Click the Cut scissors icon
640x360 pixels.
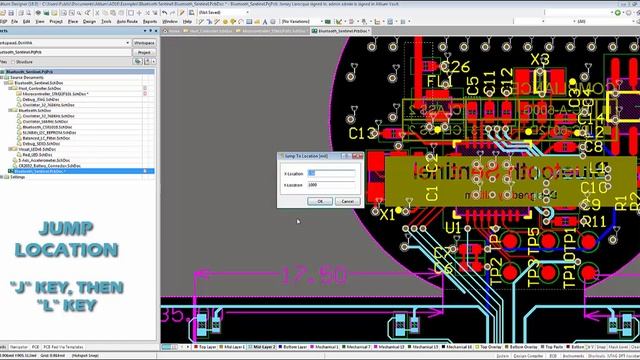[97, 13]
